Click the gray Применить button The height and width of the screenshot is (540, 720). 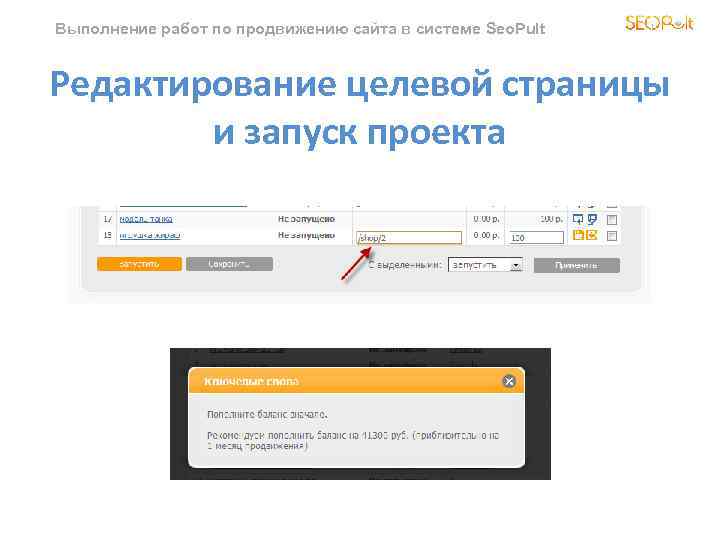coord(576,265)
